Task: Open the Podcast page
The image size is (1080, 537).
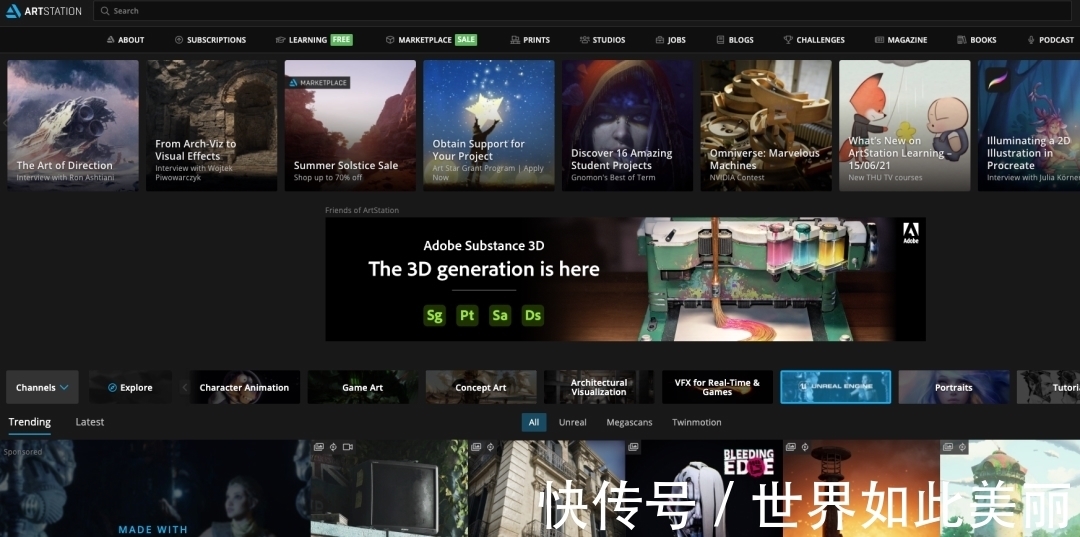Action: [1050, 40]
